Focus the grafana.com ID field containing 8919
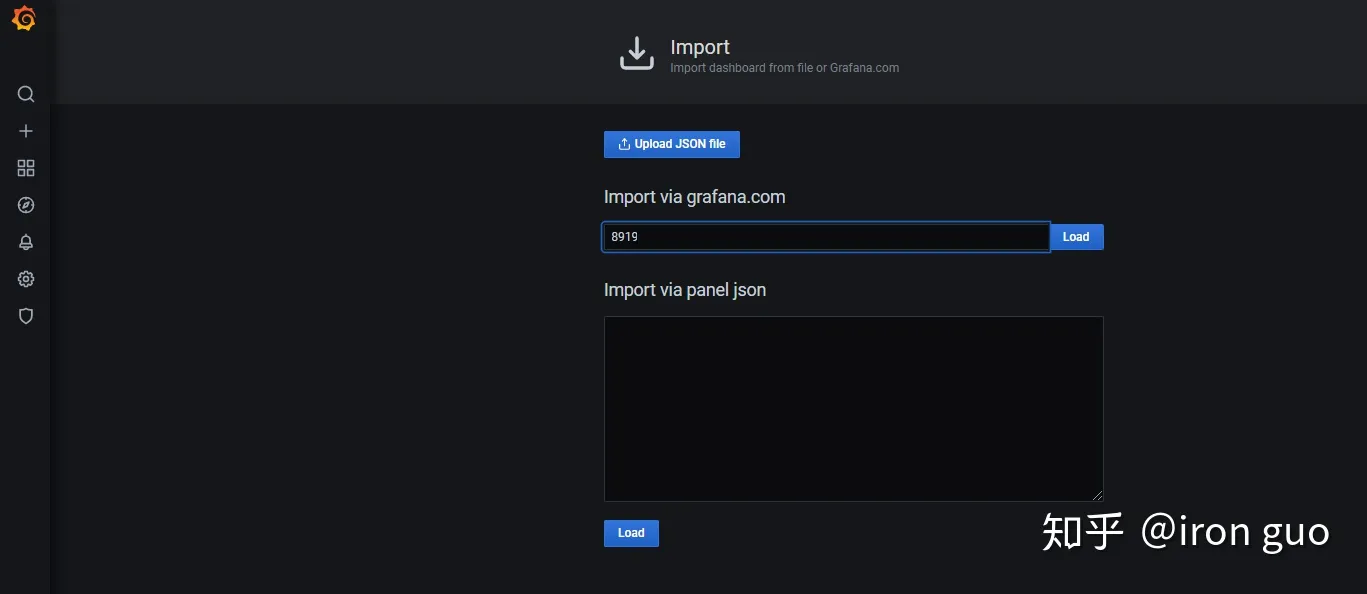The width and height of the screenshot is (1367, 594). point(826,237)
